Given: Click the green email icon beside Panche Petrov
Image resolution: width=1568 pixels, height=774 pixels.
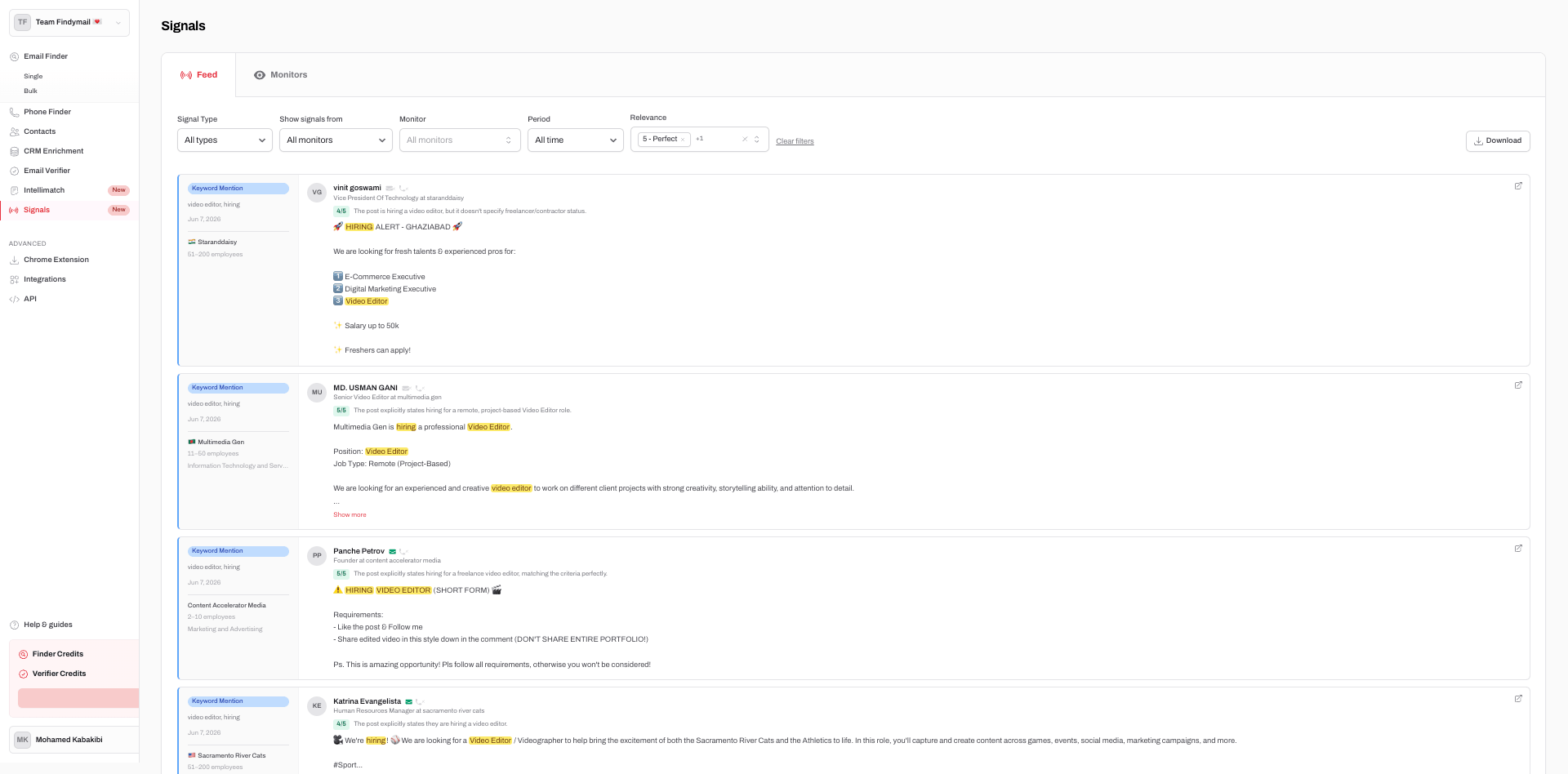Looking at the screenshot, I should (393, 551).
